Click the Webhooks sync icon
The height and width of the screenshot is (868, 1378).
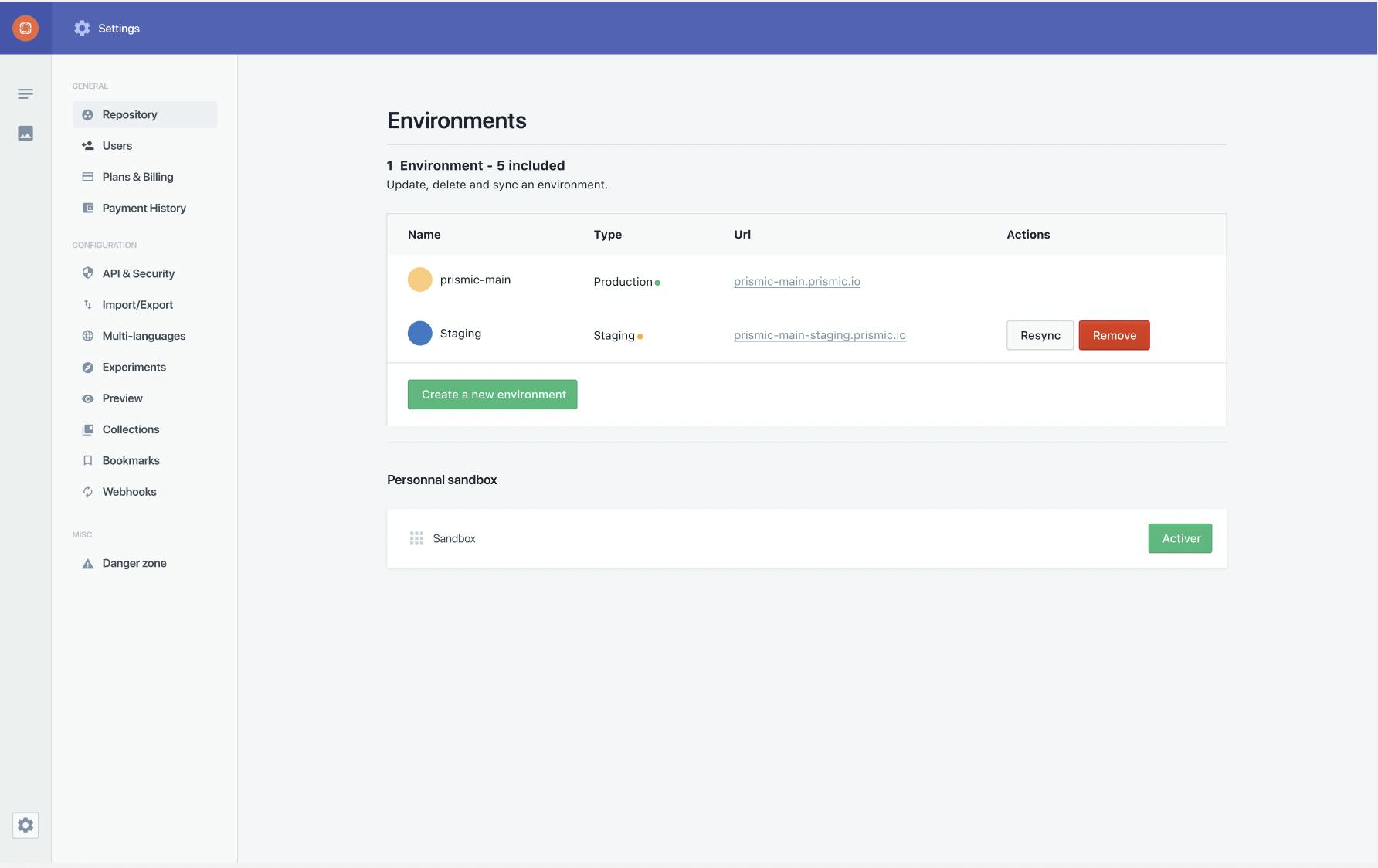(88, 492)
